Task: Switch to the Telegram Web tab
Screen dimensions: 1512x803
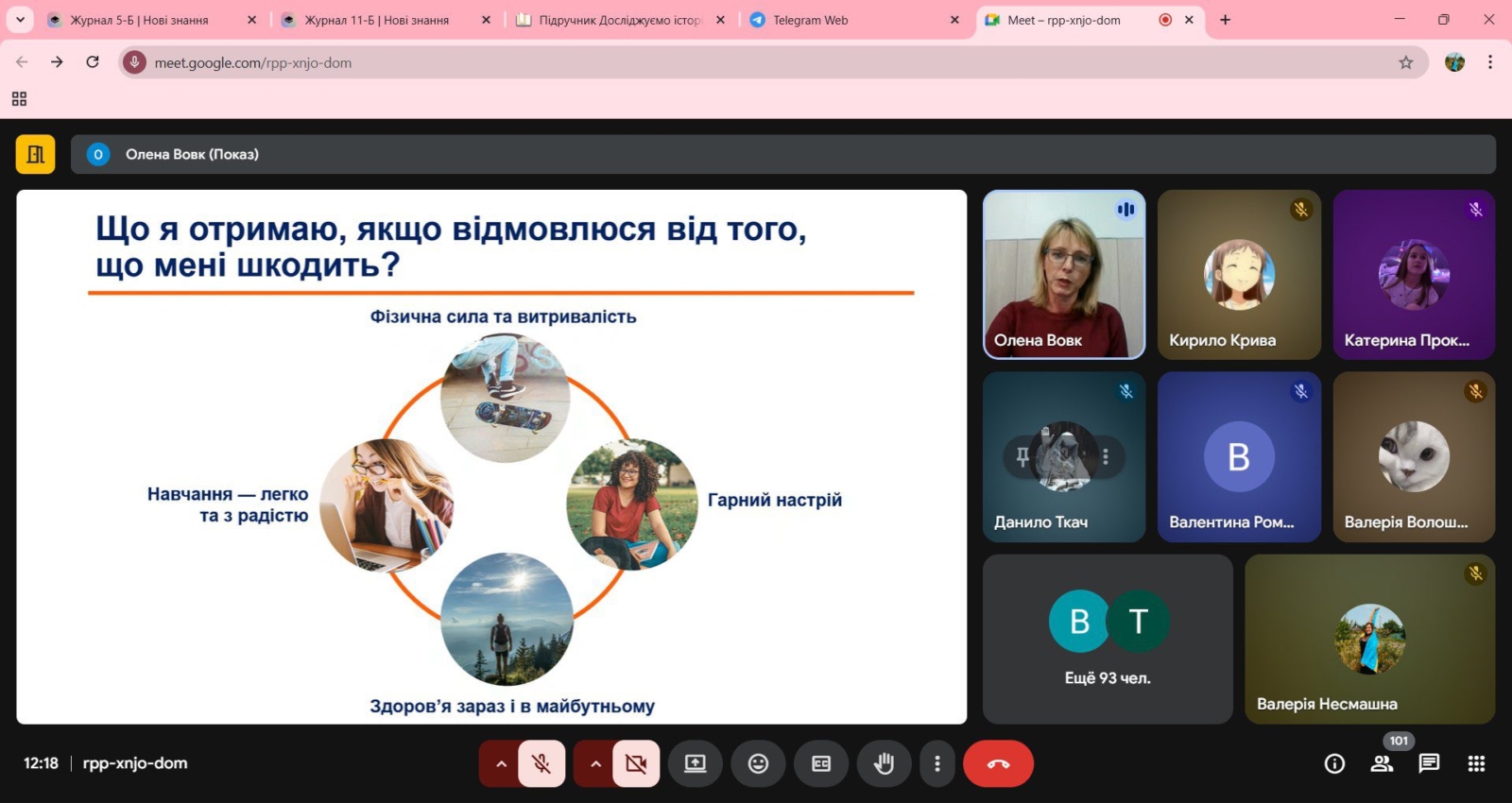Action: 810,20
